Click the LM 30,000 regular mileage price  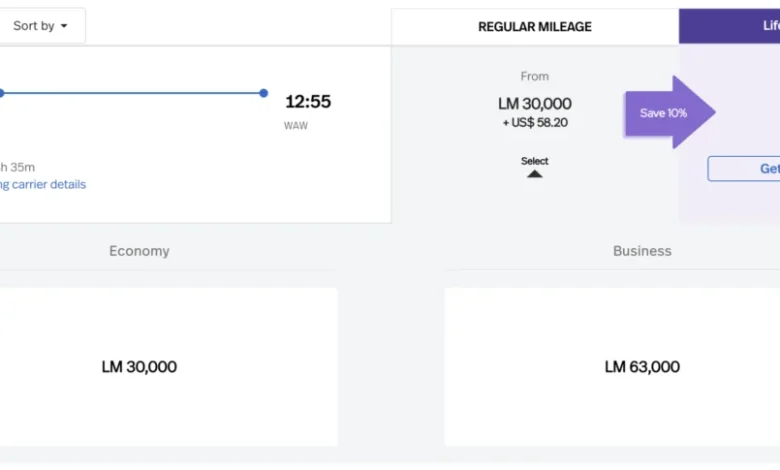point(534,103)
